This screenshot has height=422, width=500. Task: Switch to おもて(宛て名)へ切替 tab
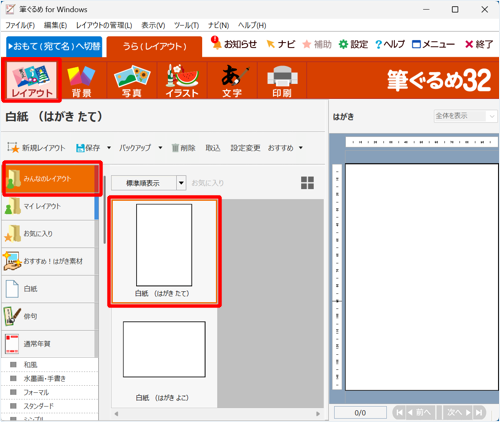tap(54, 46)
